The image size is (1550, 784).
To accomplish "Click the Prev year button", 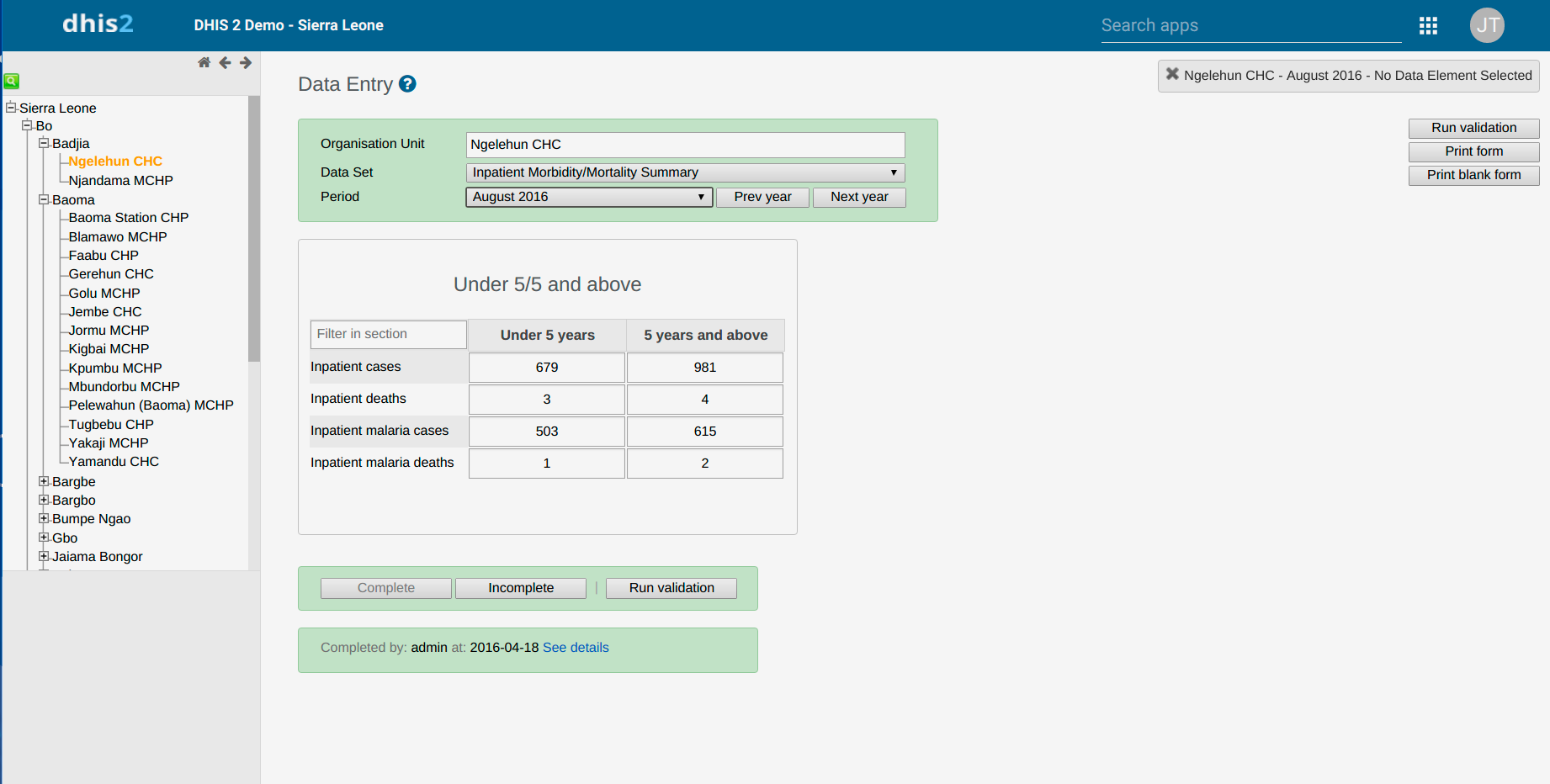I will point(762,197).
